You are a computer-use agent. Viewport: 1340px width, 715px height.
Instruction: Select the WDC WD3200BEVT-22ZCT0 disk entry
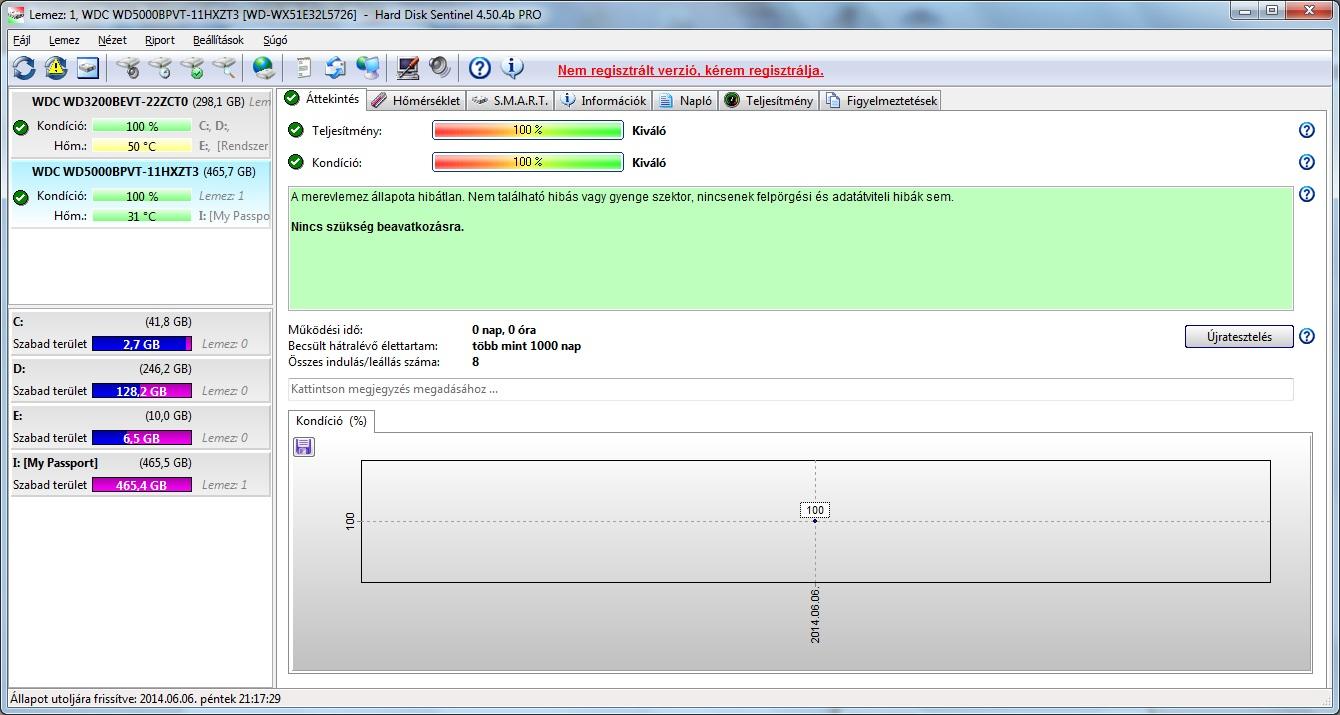pos(141,124)
